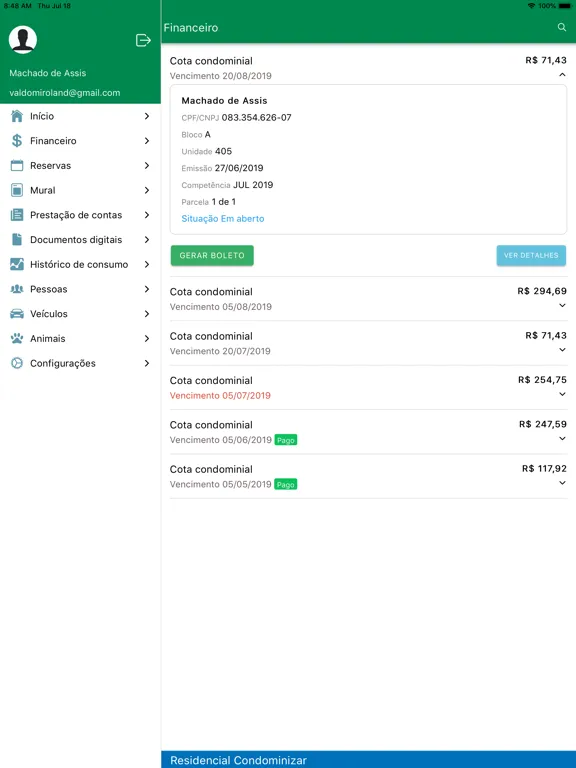The height and width of the screenshot is (768, 576).
Task: Expand the R$ 254,75 entry chevron
Action: coord(562,394)
